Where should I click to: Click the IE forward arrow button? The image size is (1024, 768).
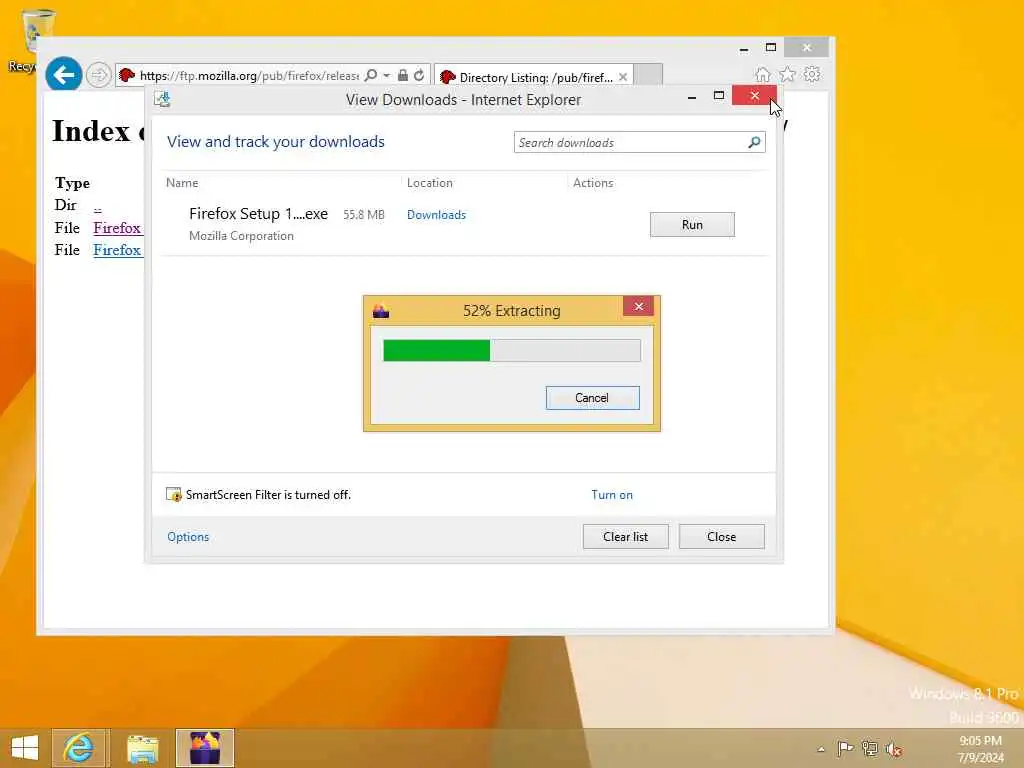tap(99, 75)
